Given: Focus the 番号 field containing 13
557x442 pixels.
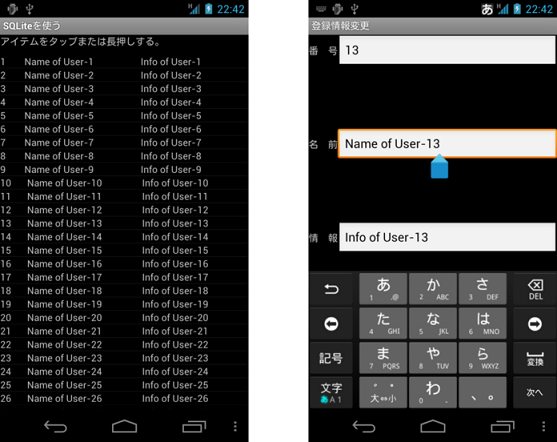Looking at the screenshot, I should pos(447,50).
